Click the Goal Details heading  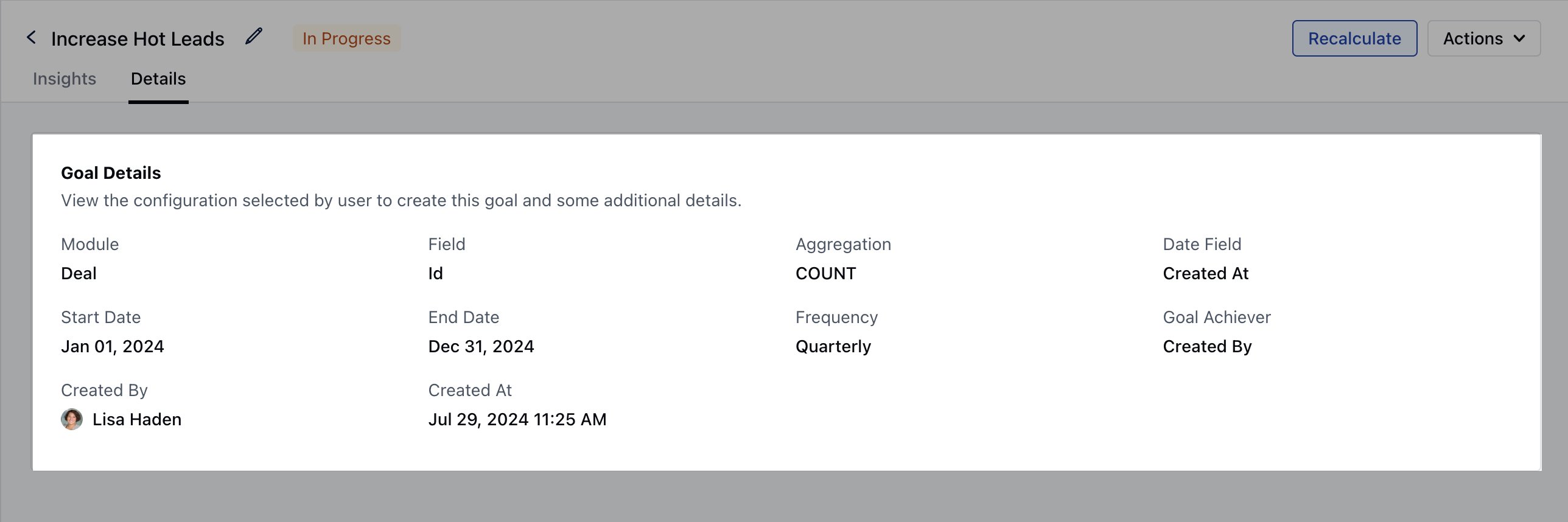[x=111, y=173]
